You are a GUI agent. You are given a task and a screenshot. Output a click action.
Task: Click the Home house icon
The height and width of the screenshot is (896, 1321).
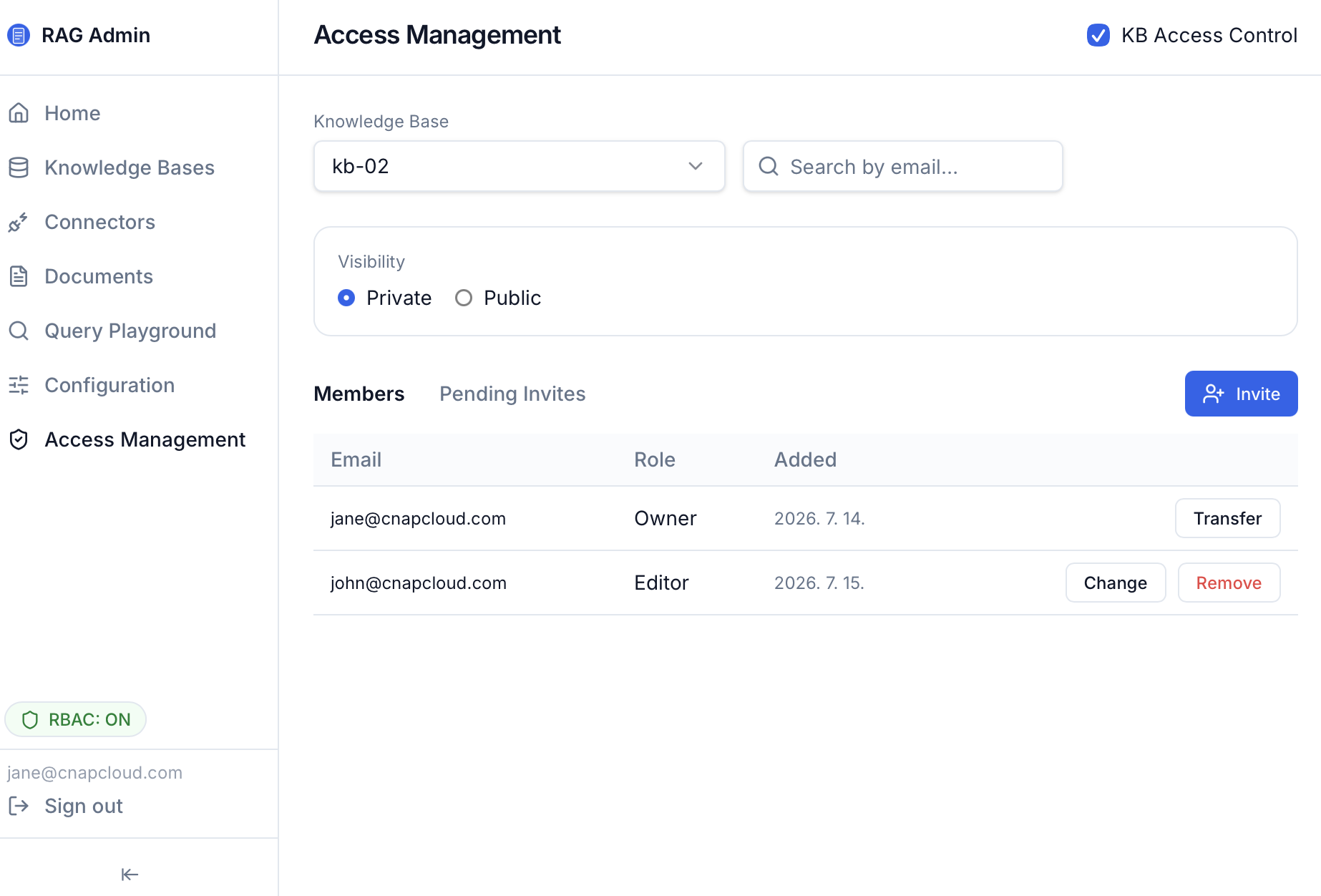tap(19, 113)
